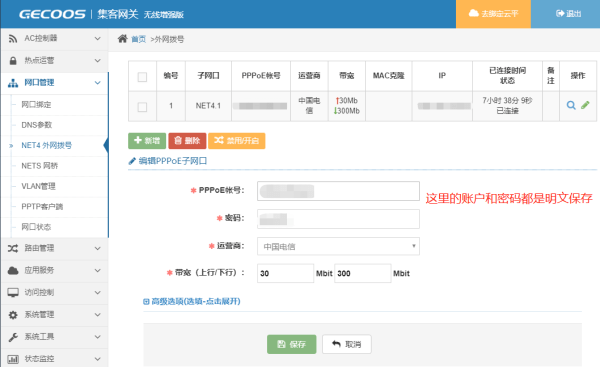Expand the 访问控制 menu chevron

click(x=98, y=293)
